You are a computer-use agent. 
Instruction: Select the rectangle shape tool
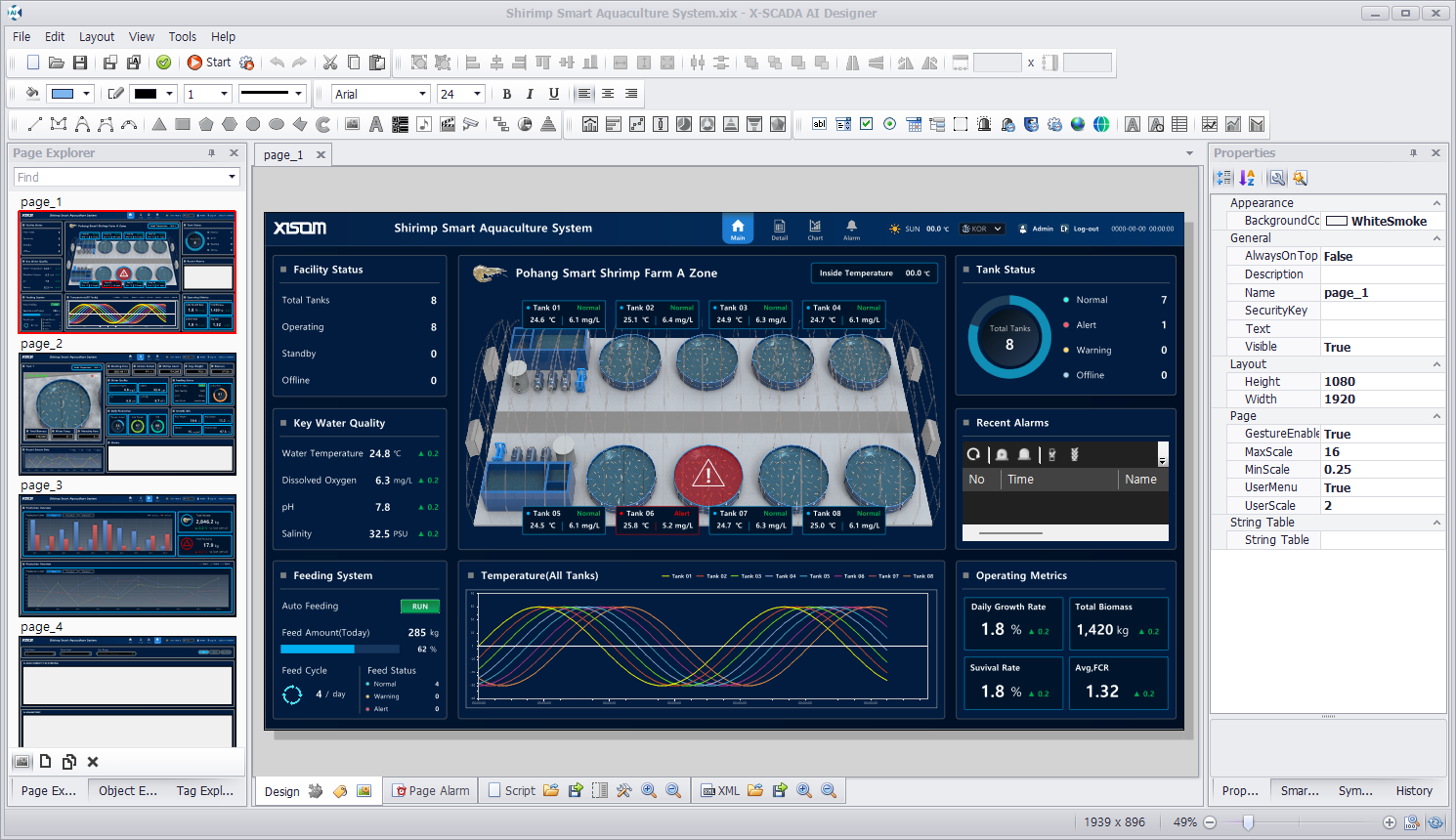point(183,124)
